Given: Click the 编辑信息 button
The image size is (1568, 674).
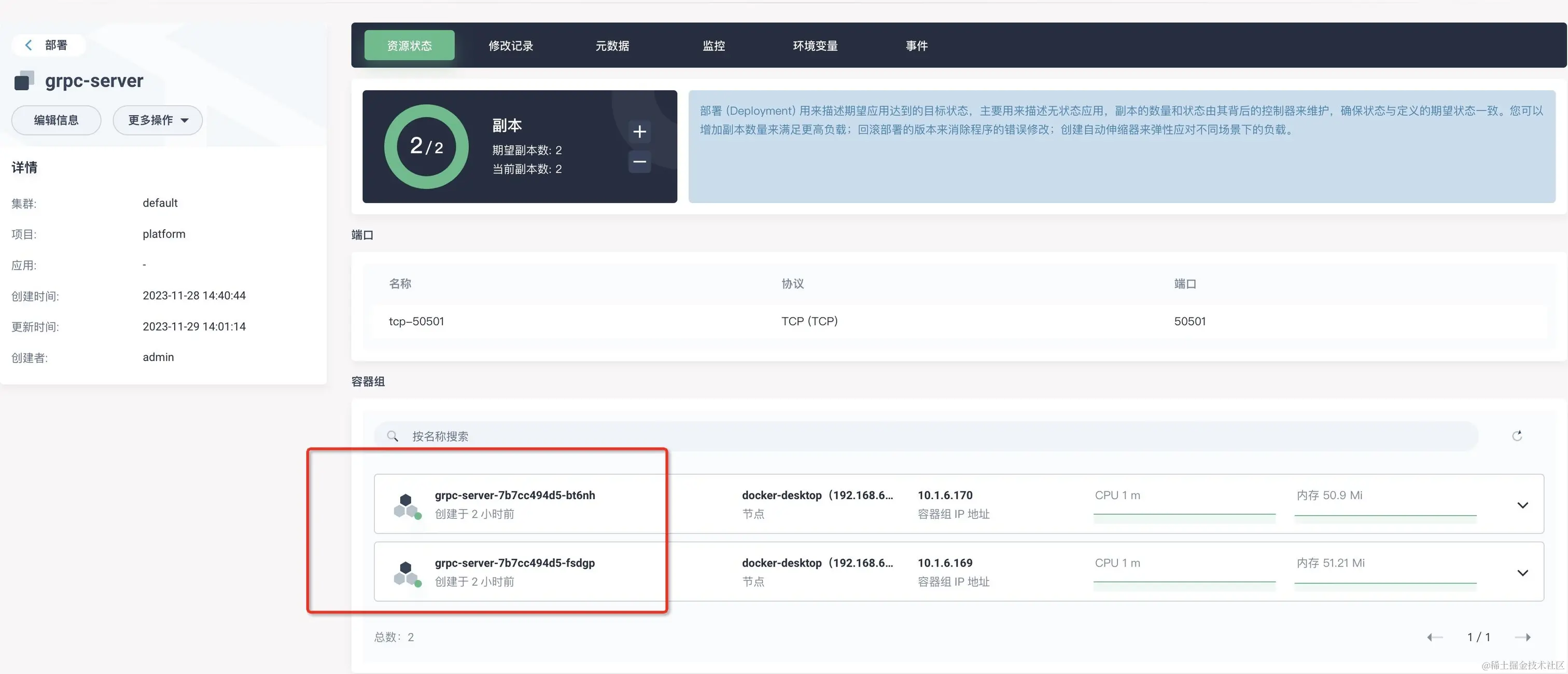Looking at the screenshot, I should click(56, 120).
